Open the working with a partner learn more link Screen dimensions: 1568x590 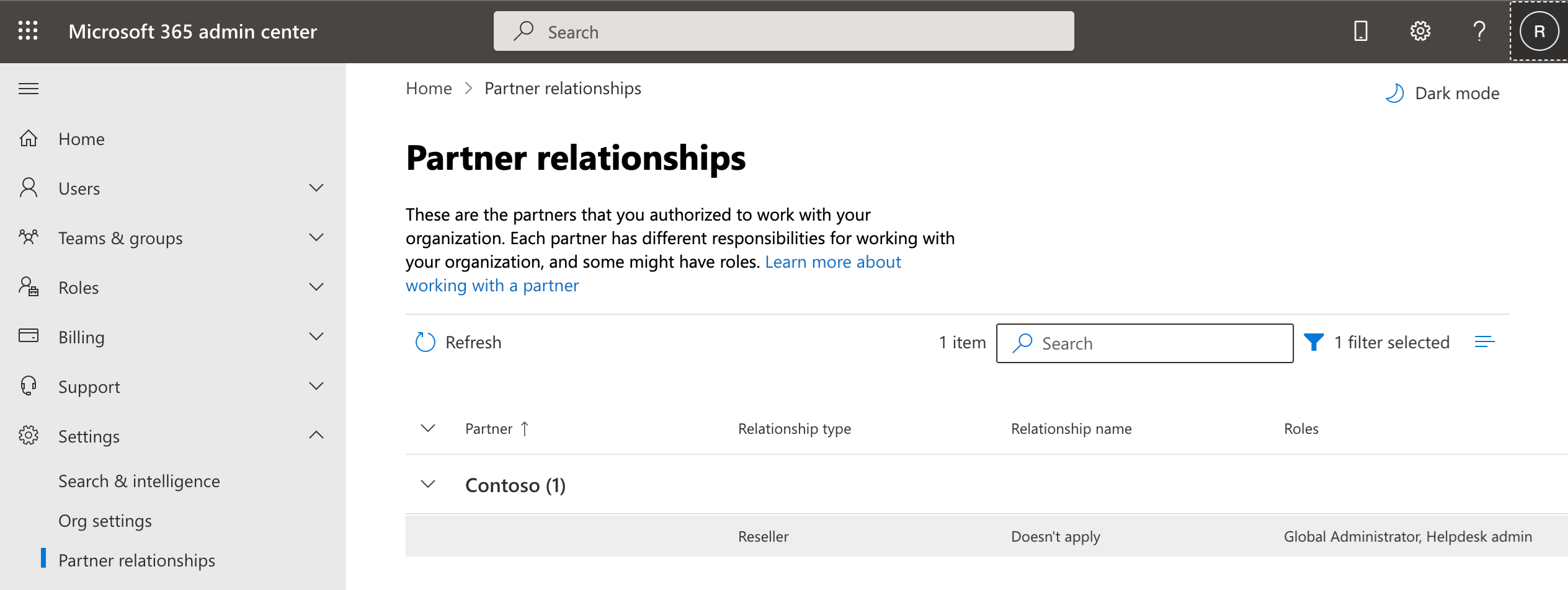coord(492,285)
